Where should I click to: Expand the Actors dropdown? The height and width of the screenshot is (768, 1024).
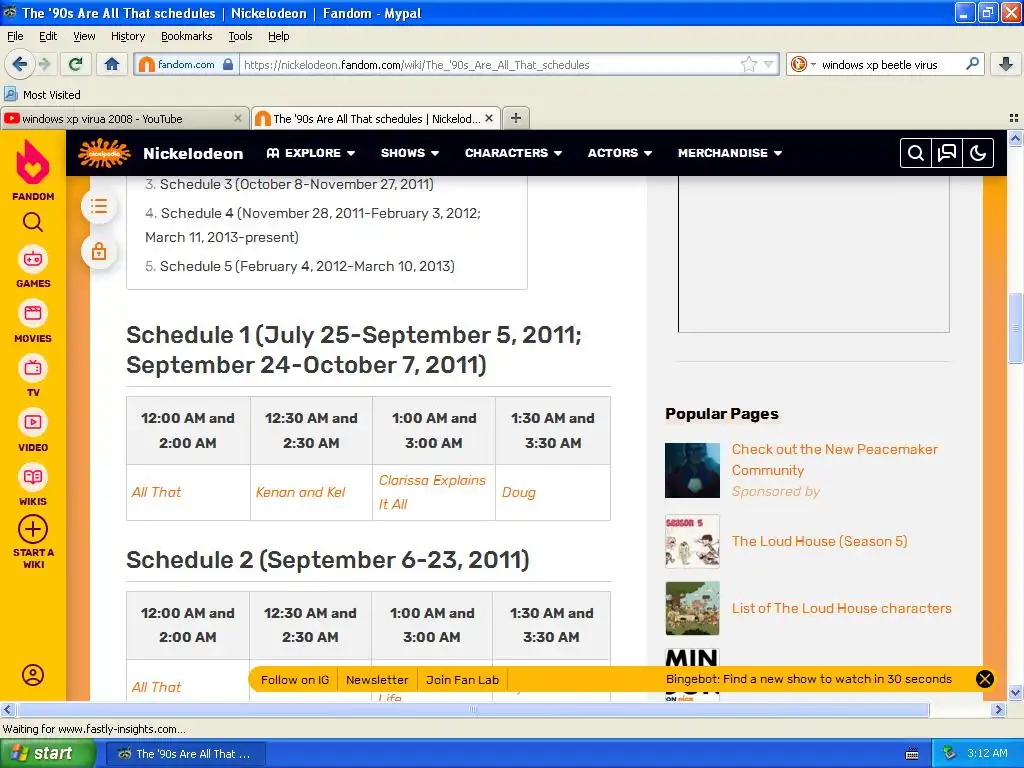[620, 153]
